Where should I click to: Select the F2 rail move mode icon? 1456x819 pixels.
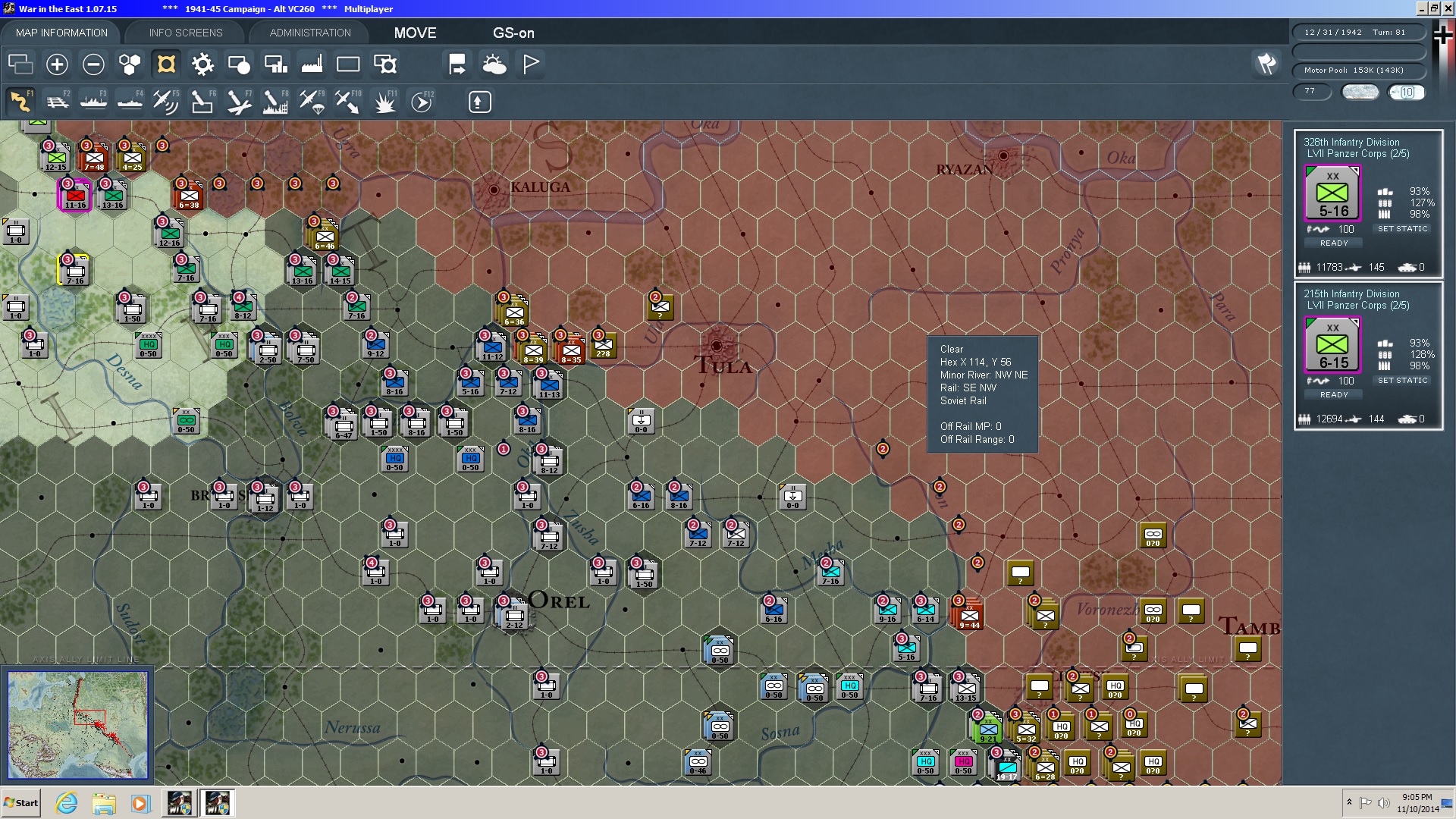[57, 102]
